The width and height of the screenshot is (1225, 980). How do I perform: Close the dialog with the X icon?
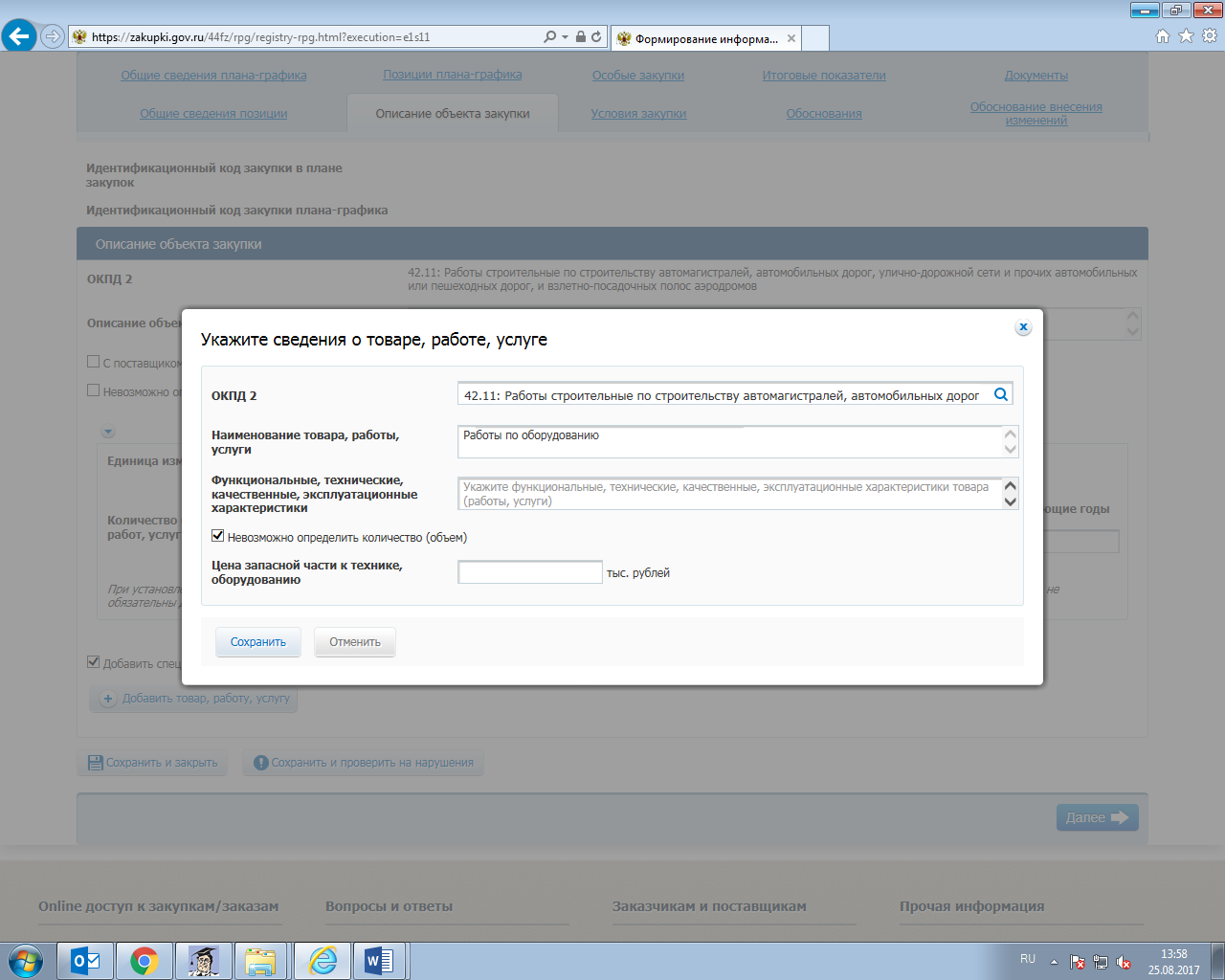point(1023,327)
